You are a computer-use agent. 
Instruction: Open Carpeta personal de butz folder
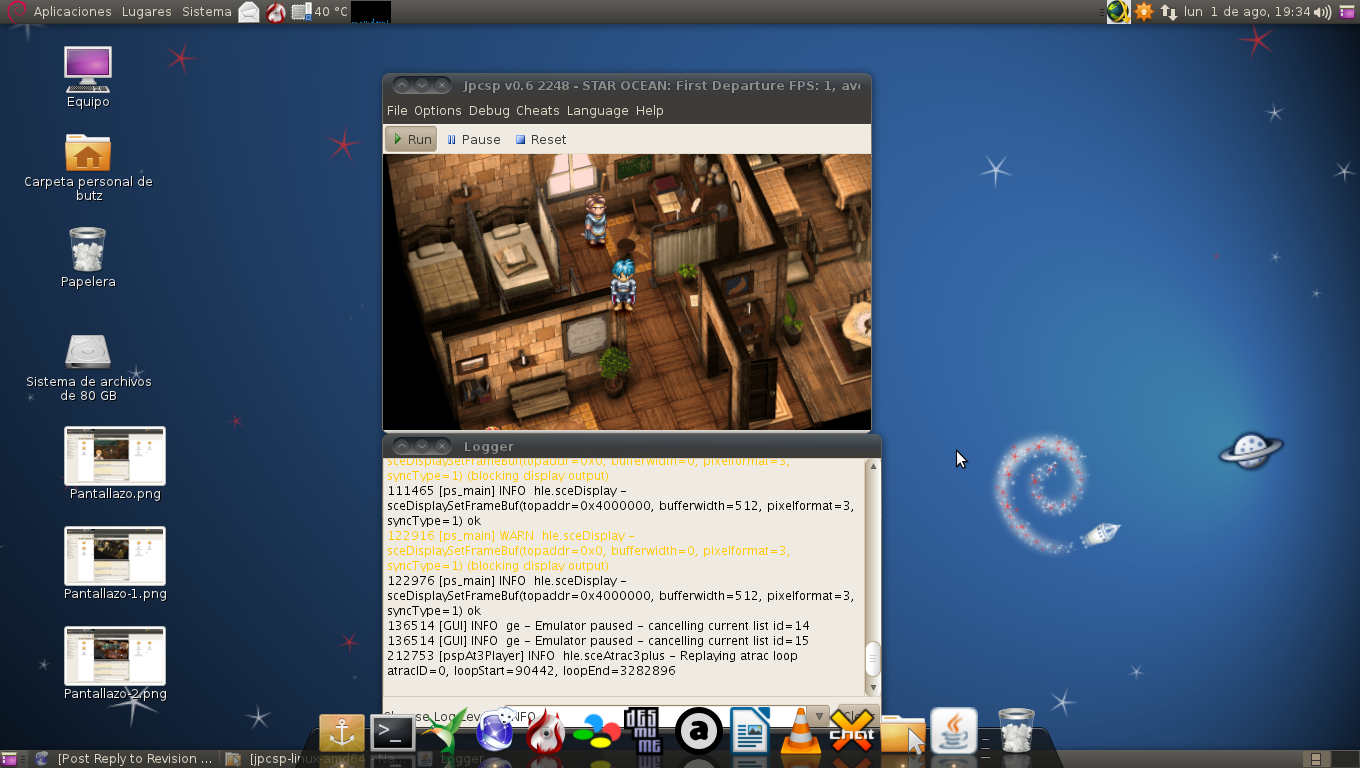[88, 167]
